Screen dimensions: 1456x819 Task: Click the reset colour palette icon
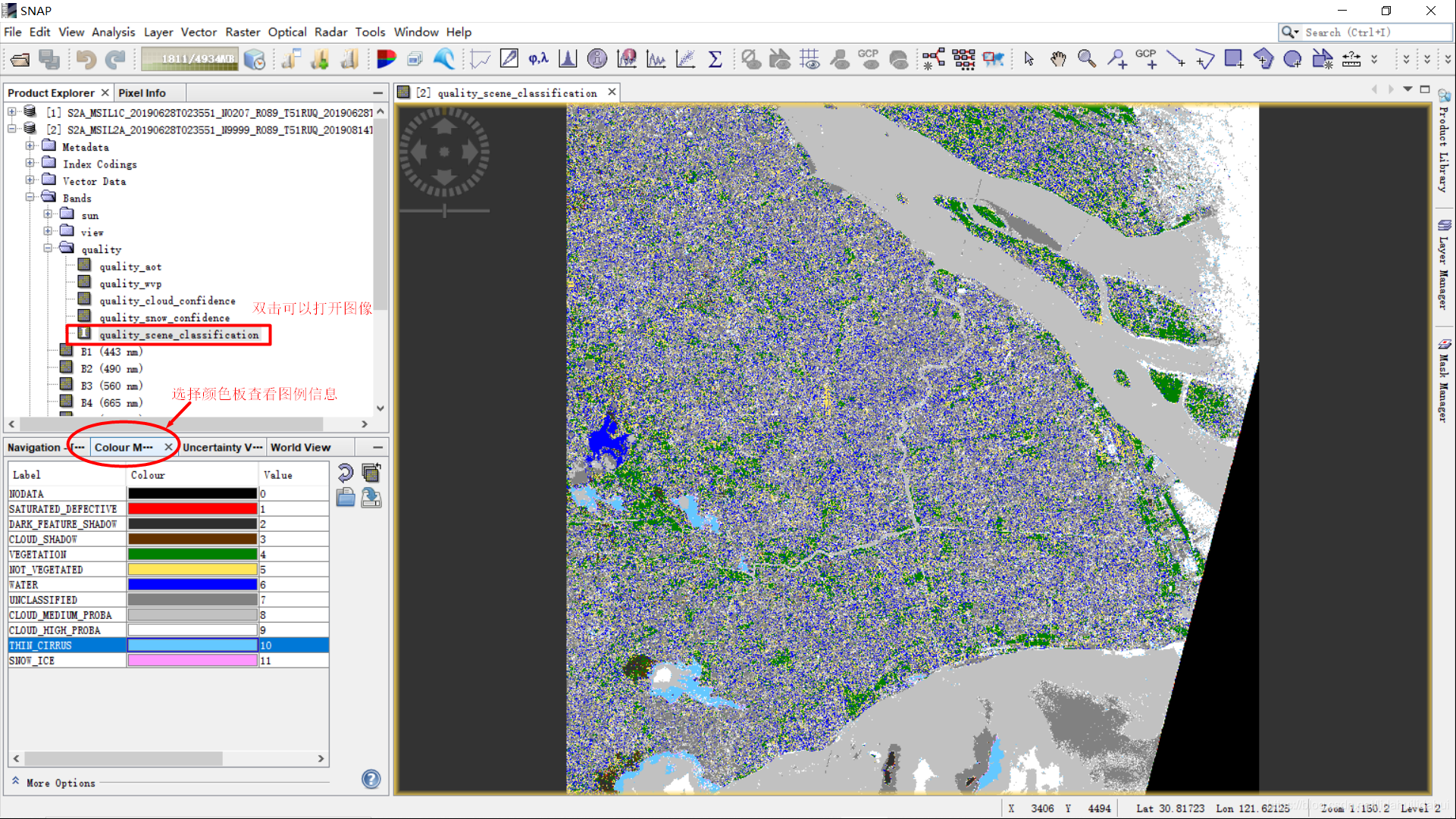tap(347, 472)
